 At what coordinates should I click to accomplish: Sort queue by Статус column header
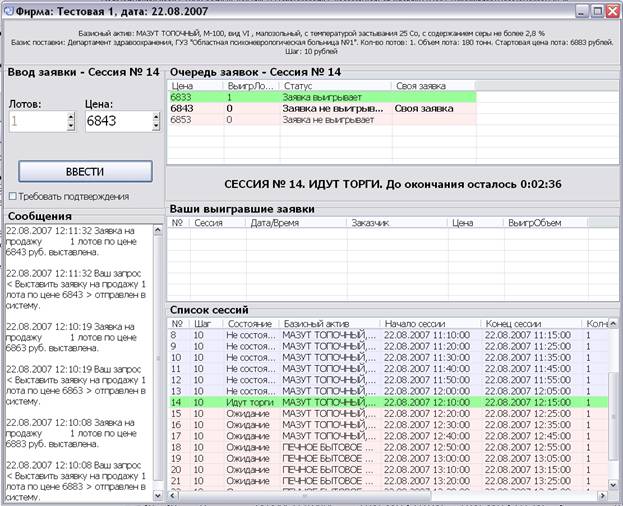tap(336, 86)
